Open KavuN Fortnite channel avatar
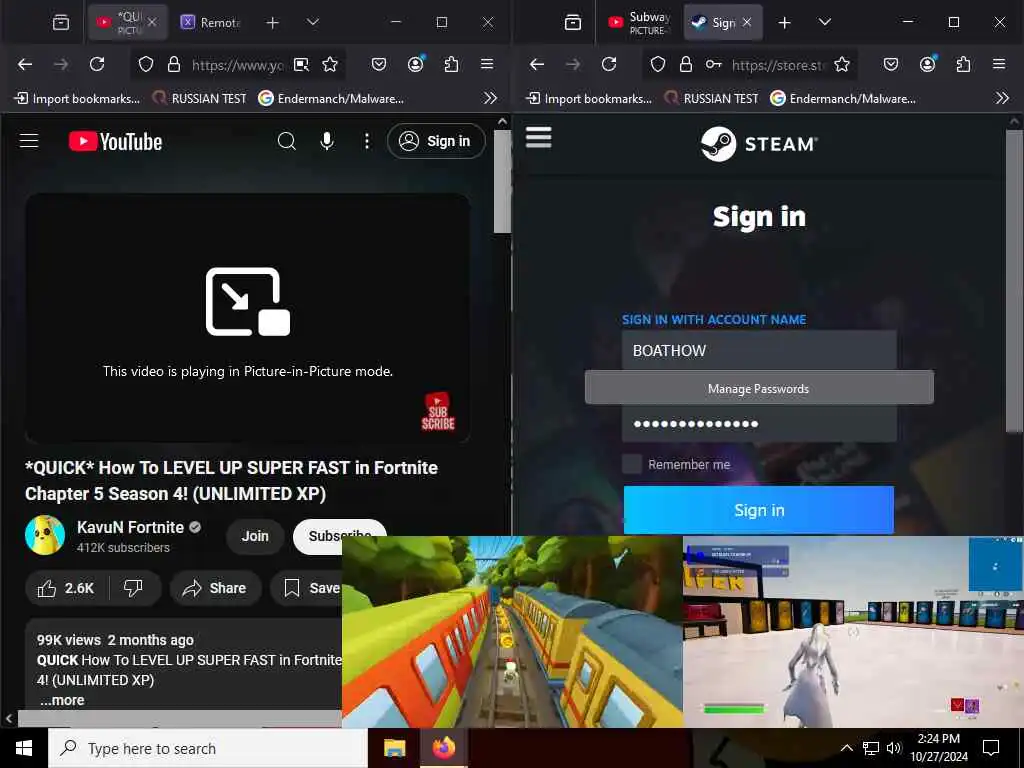1024x768 pixels. pyautogui.click(x=45, y=536)
